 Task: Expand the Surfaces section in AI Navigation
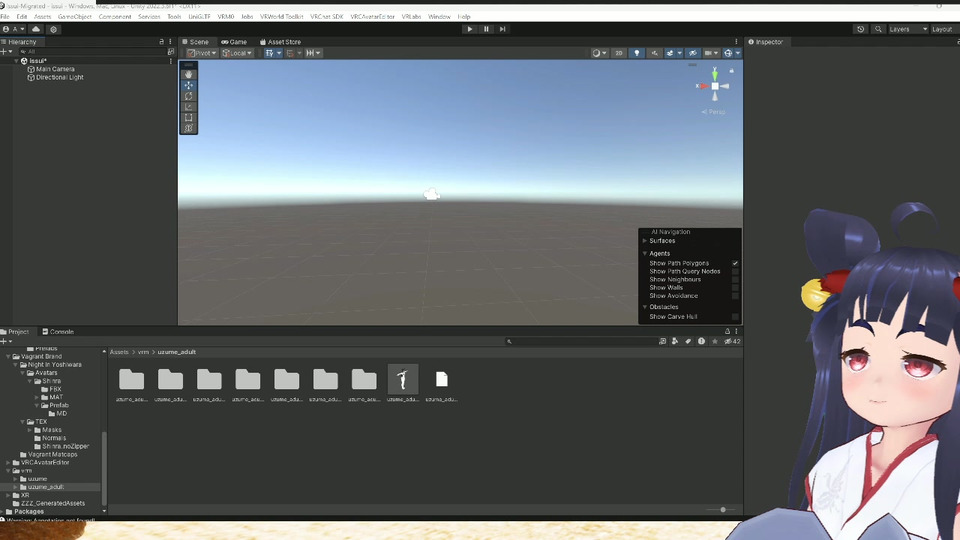point(645,241)
